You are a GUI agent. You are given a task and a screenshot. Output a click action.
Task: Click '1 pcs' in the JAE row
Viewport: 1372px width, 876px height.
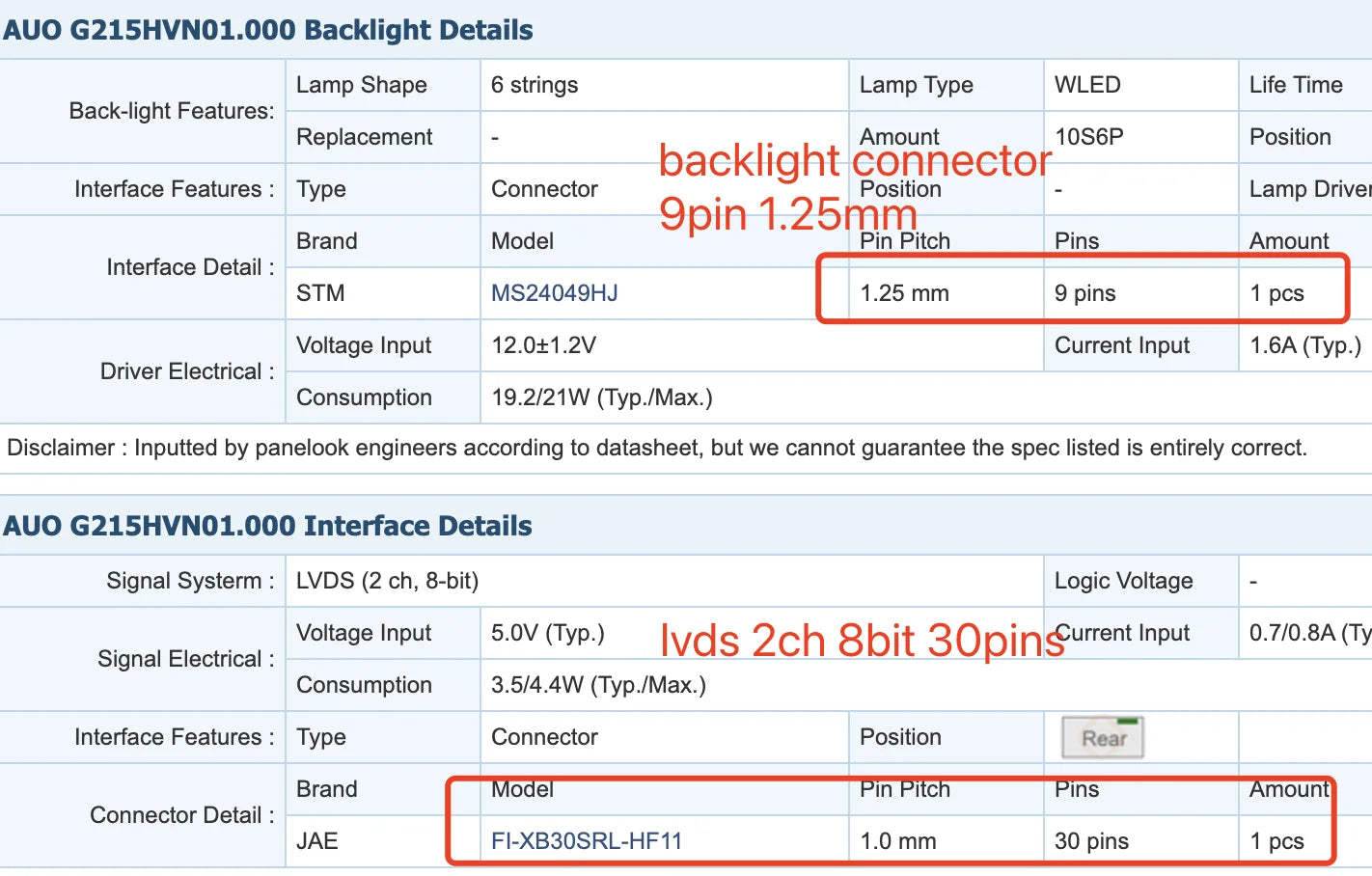1276,841
